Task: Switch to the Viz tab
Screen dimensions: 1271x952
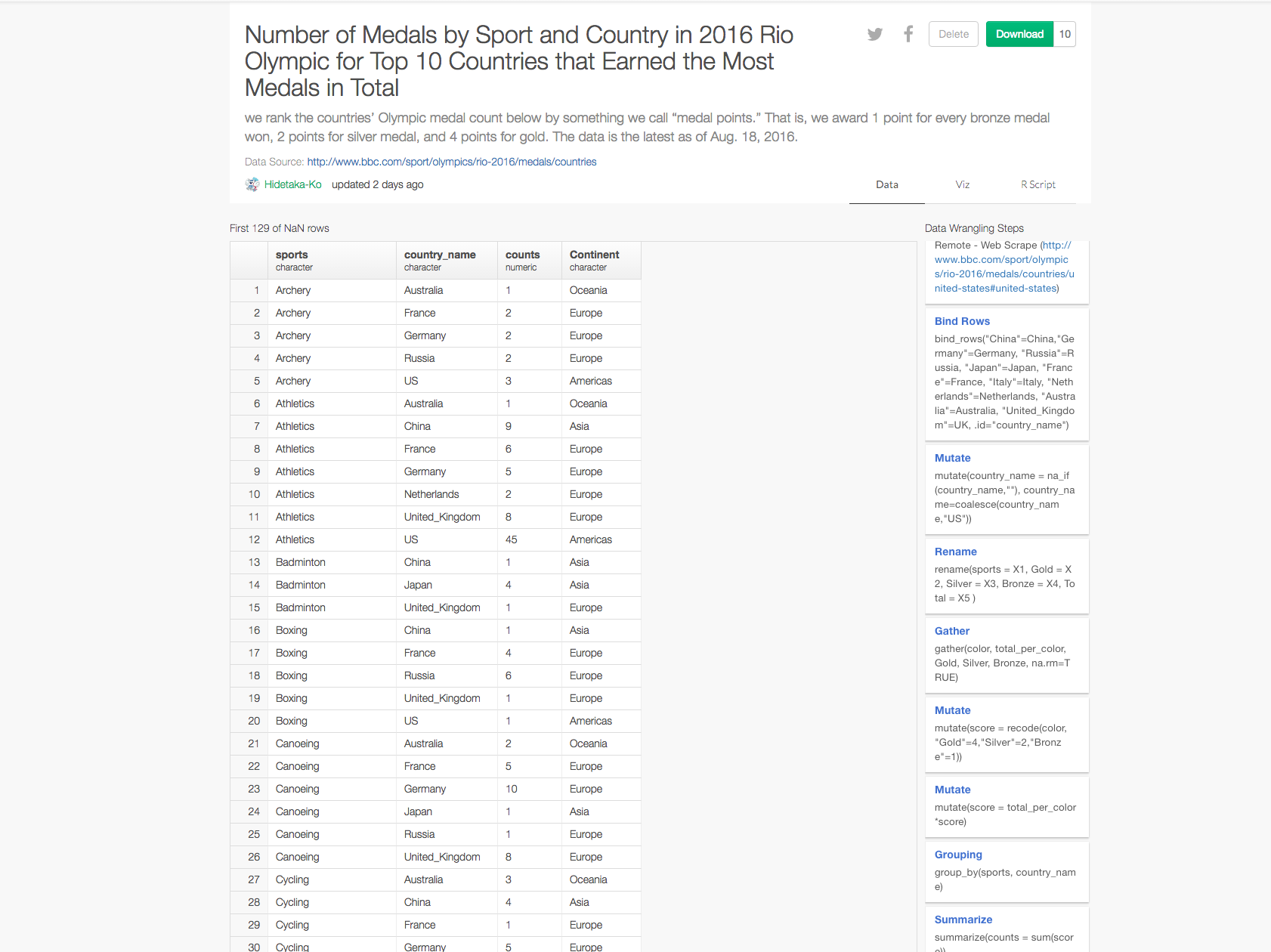Action: (962, 184)
